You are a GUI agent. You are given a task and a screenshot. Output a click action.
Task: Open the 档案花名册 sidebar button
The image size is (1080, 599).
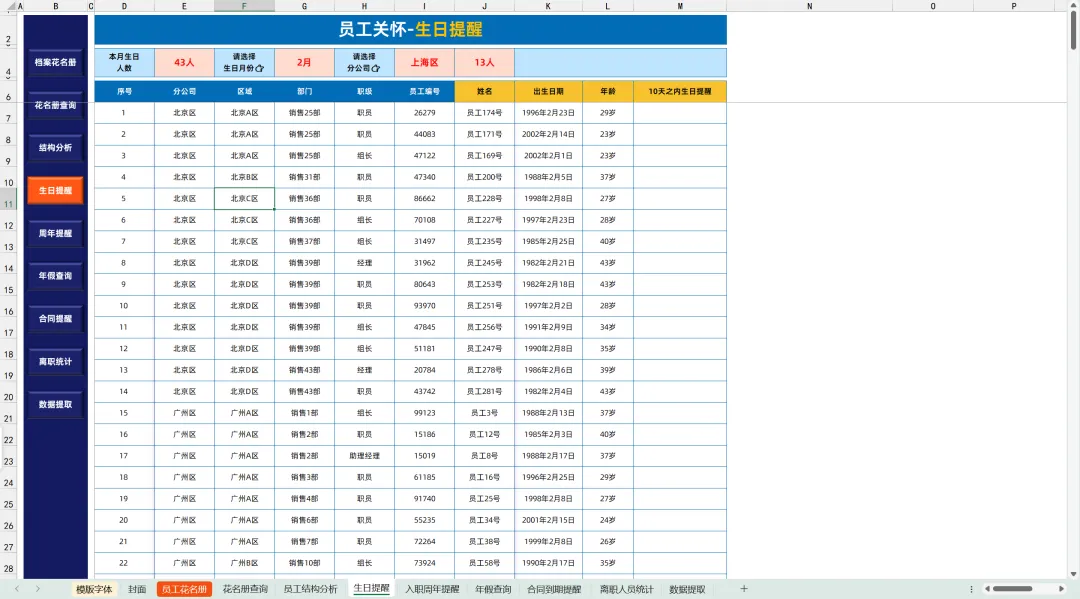(55, 62)
